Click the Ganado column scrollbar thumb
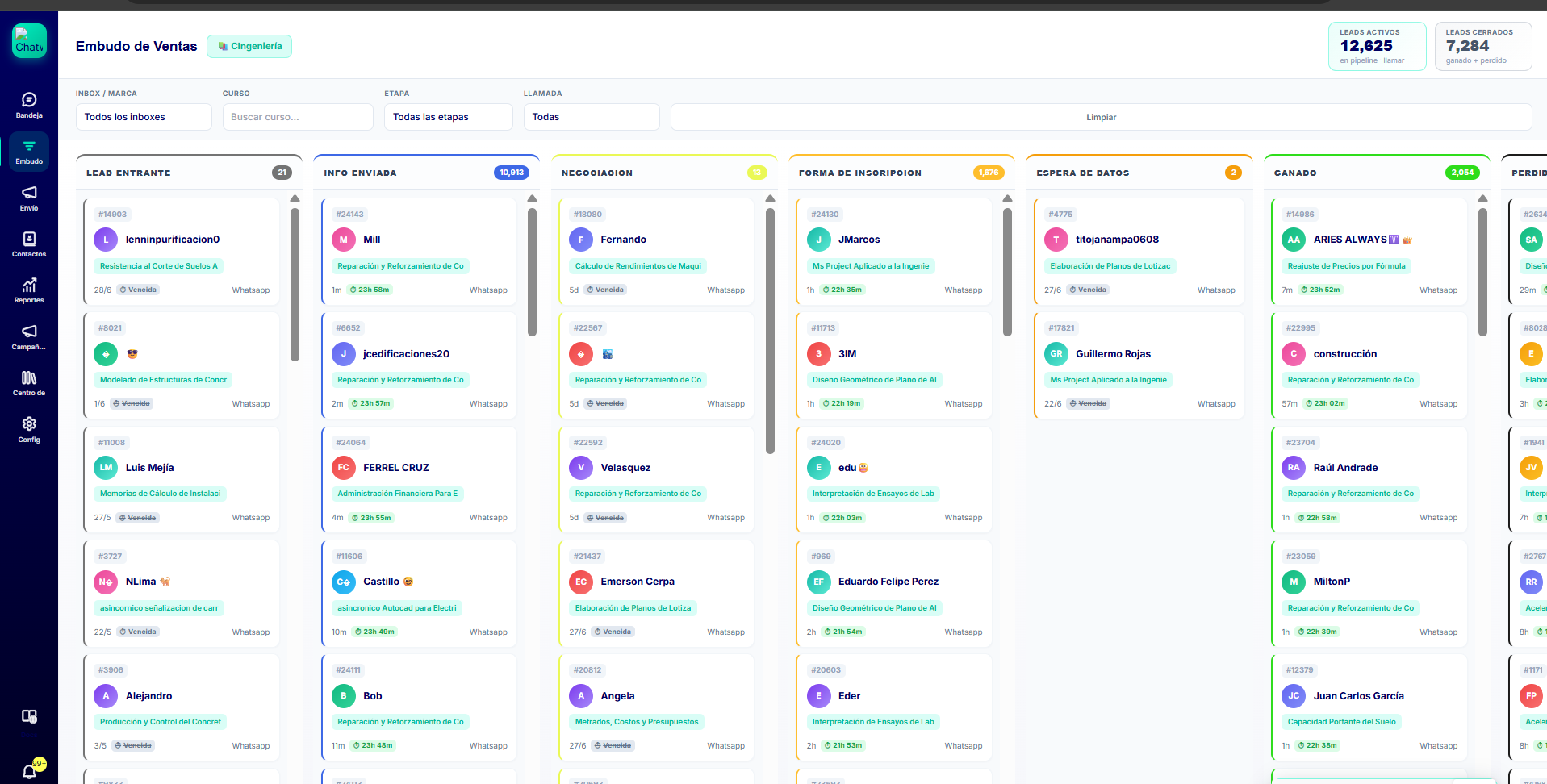Screen dimensions: 1547x784 click(1482, 272)
